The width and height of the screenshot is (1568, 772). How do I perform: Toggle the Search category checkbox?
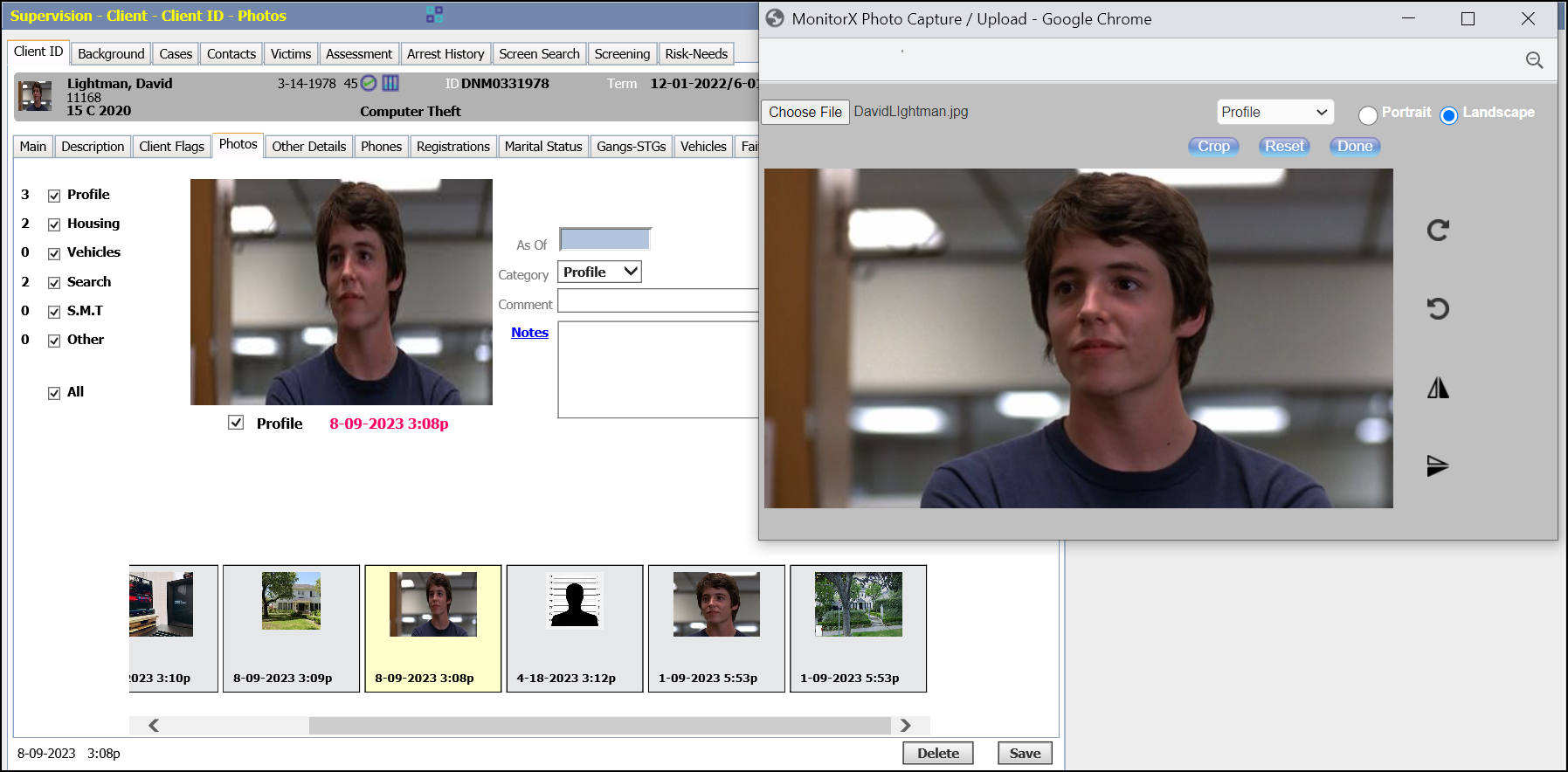click(x=54, y=283)
